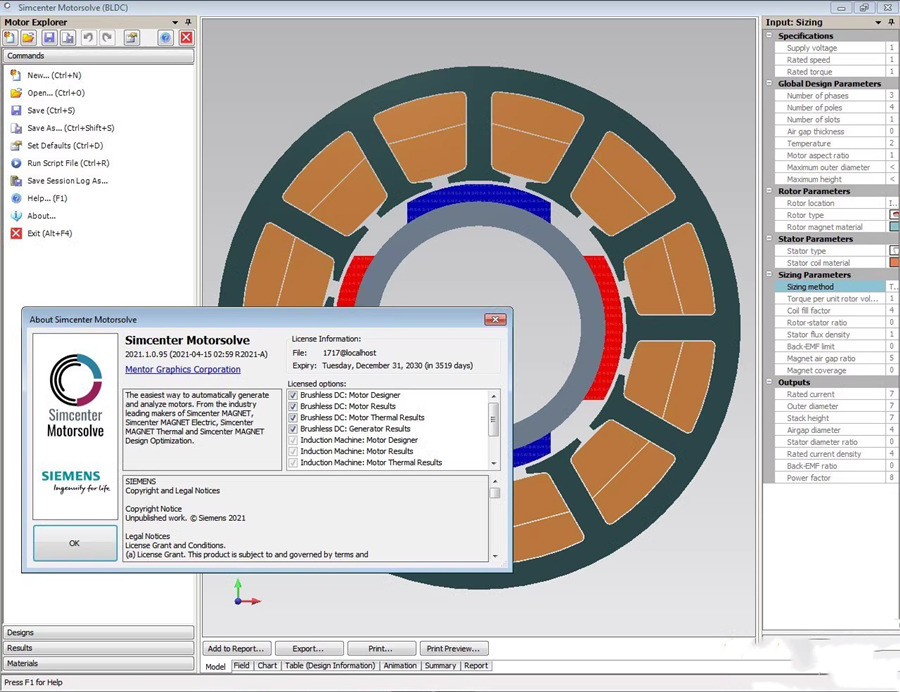Close the About Simcenter Motorsolve dialog
This screenshot has width=900, height=692.
point(495,319)
